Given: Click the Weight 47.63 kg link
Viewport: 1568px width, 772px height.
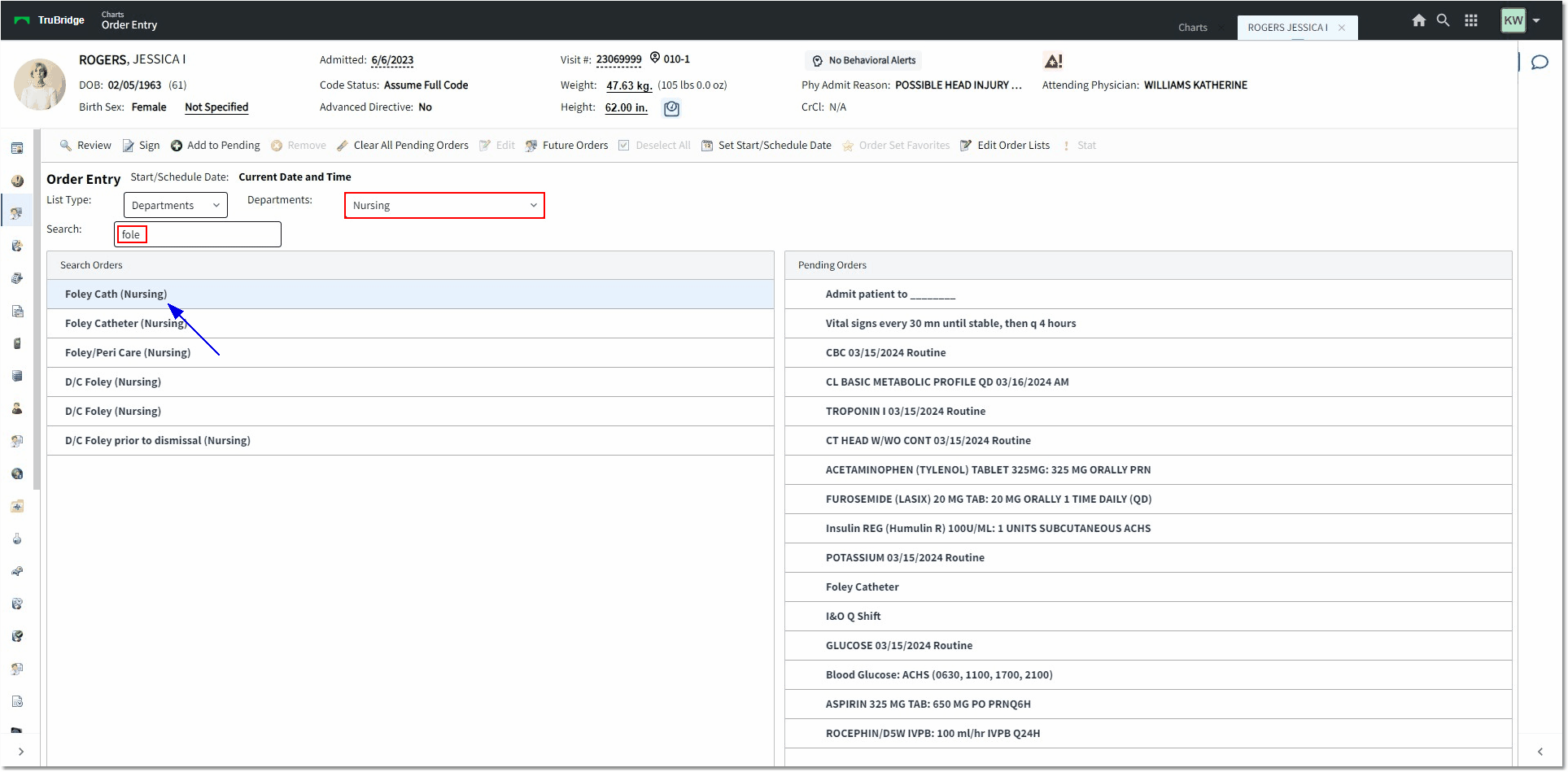Looking at the screenshot, I should point(629,85).
